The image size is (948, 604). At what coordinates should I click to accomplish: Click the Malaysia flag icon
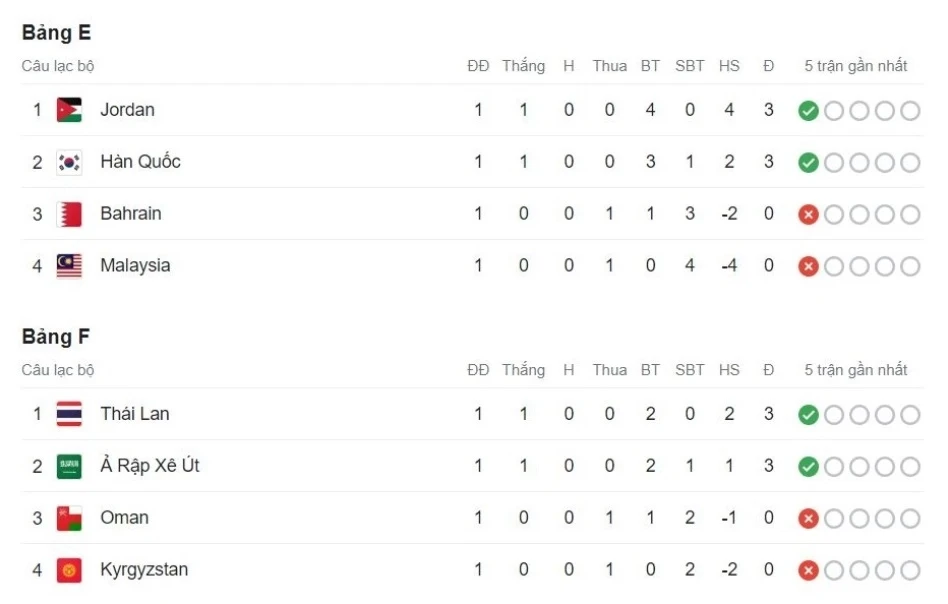pyautogui.click(x=69, y=266)
